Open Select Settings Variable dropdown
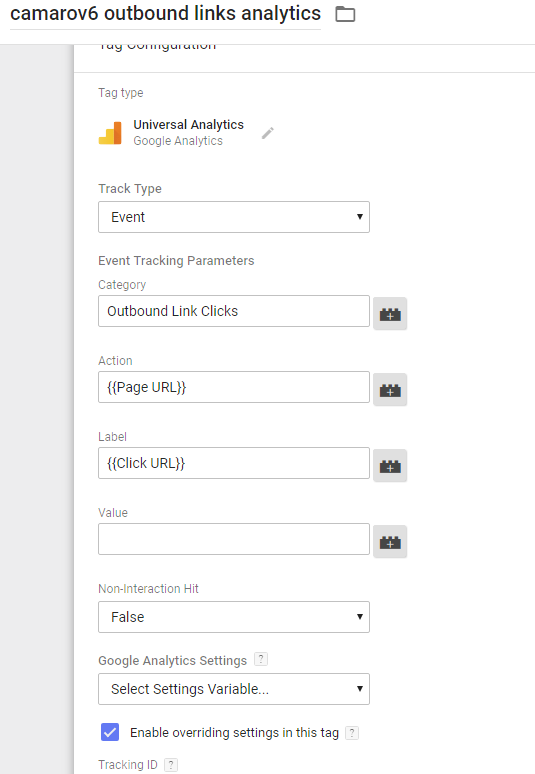The image size is (535, 774). point(234,689)
